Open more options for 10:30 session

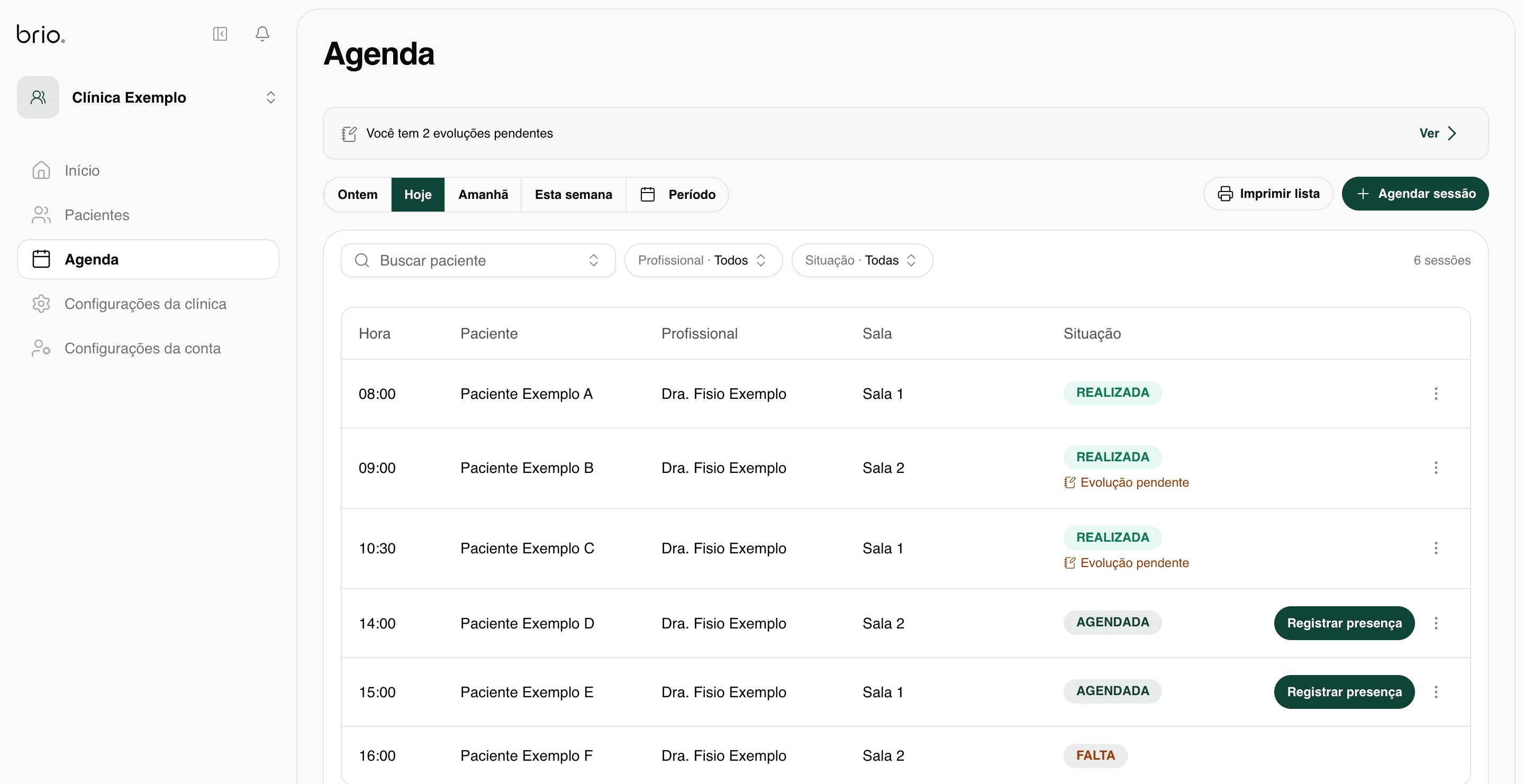click(1436, 548)
